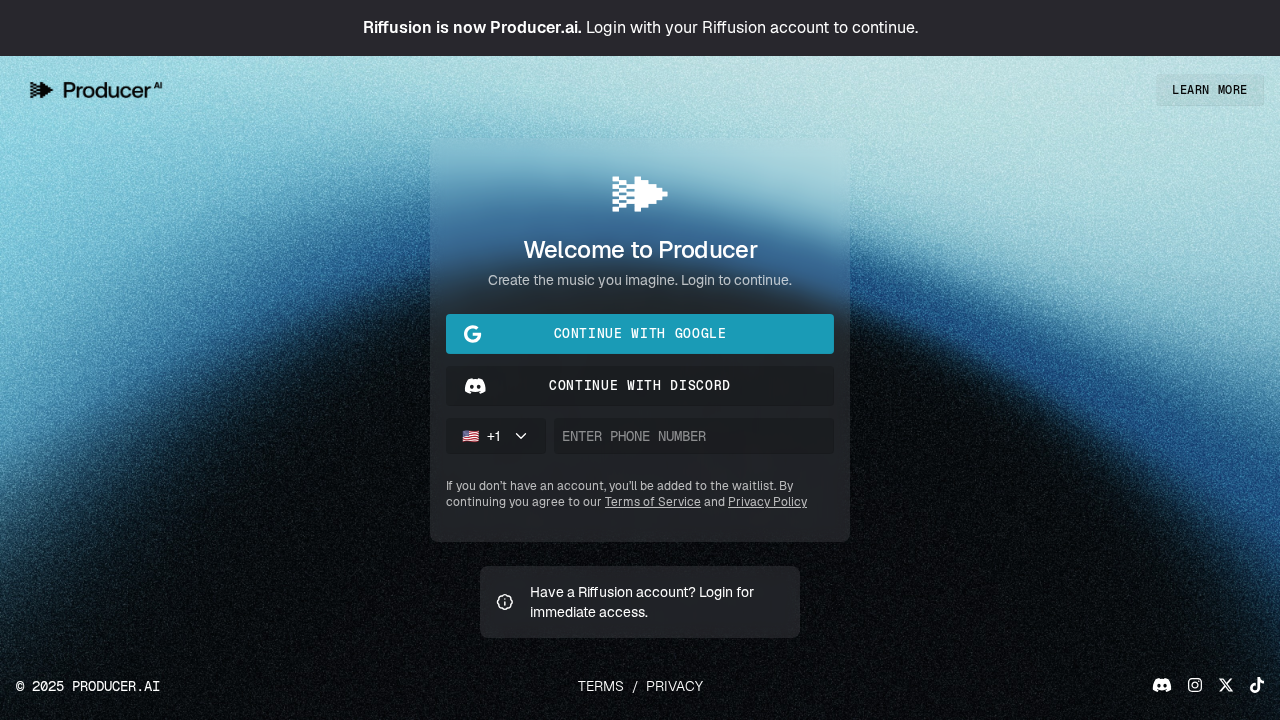Click the Producer AI logo in the header
1280x720 pixels.
click(x=96, y=90)
